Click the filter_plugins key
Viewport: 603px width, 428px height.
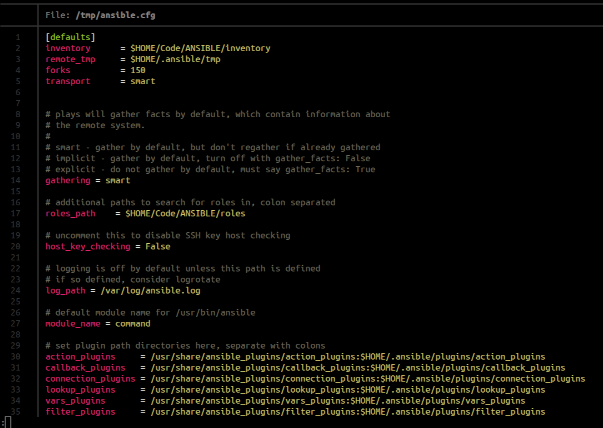pos(80,412)
